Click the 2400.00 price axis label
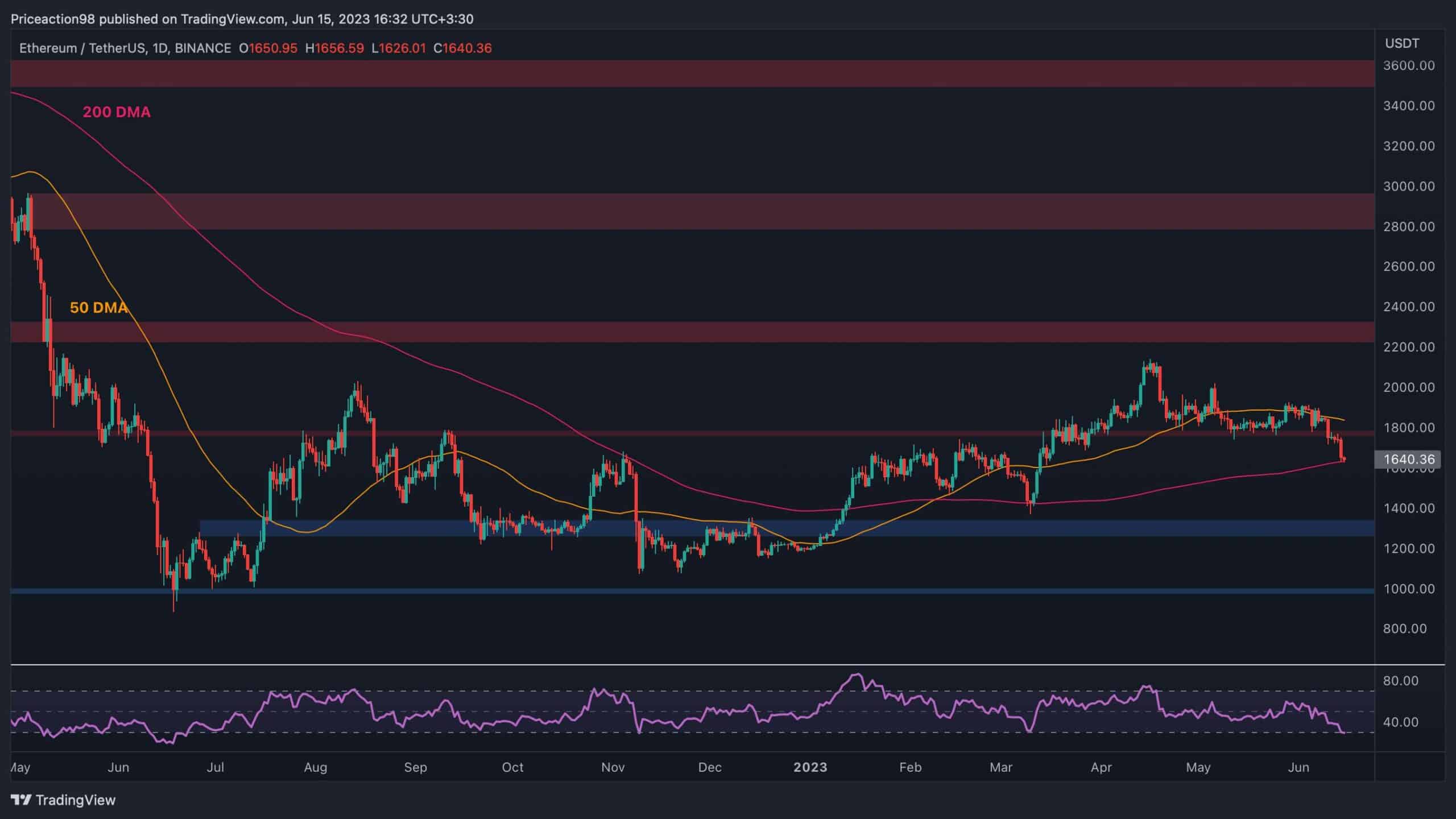Screen dimensions: 1456x819 tap(1408, 307)
